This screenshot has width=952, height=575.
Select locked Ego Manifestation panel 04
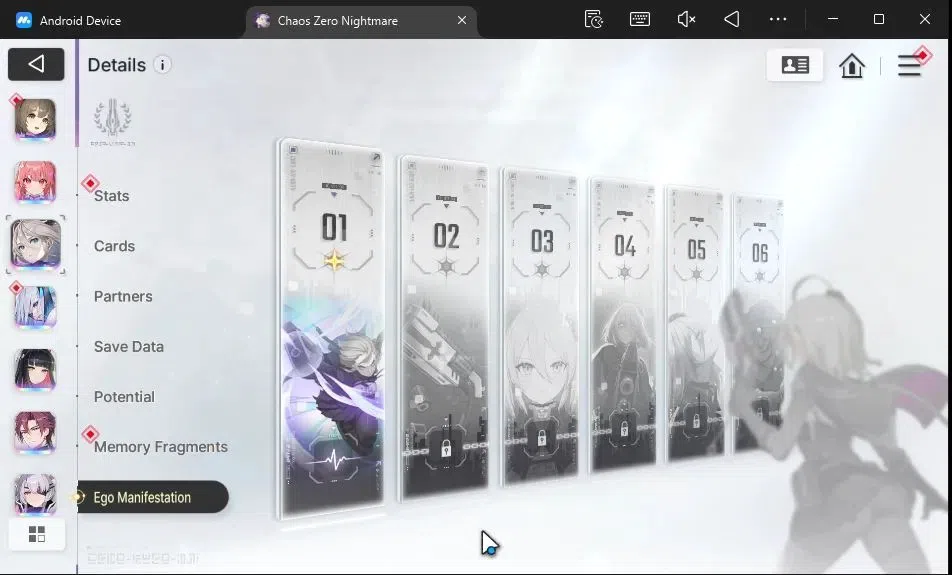(623, 325)
